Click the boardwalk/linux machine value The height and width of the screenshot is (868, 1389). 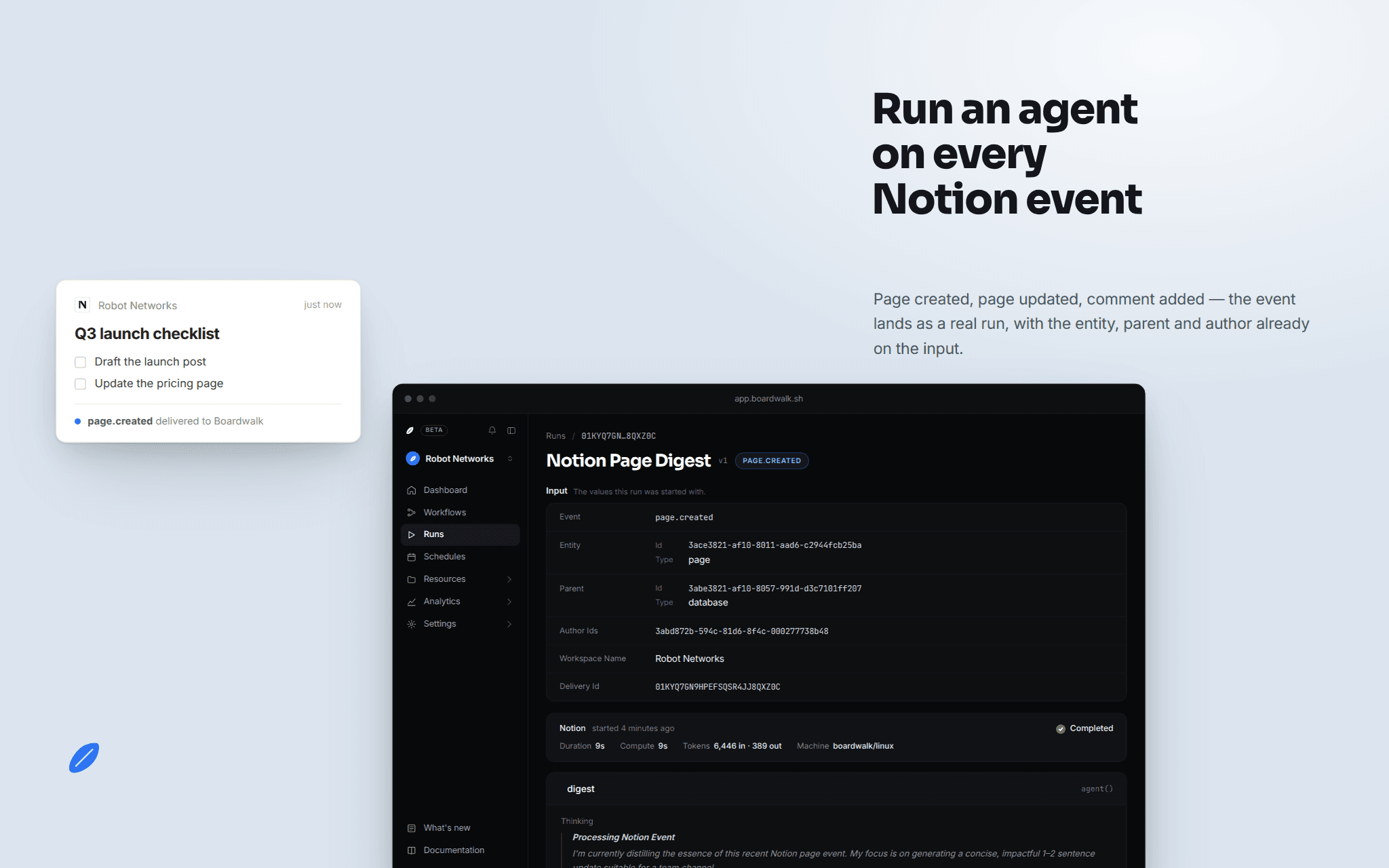click(863, 747)
